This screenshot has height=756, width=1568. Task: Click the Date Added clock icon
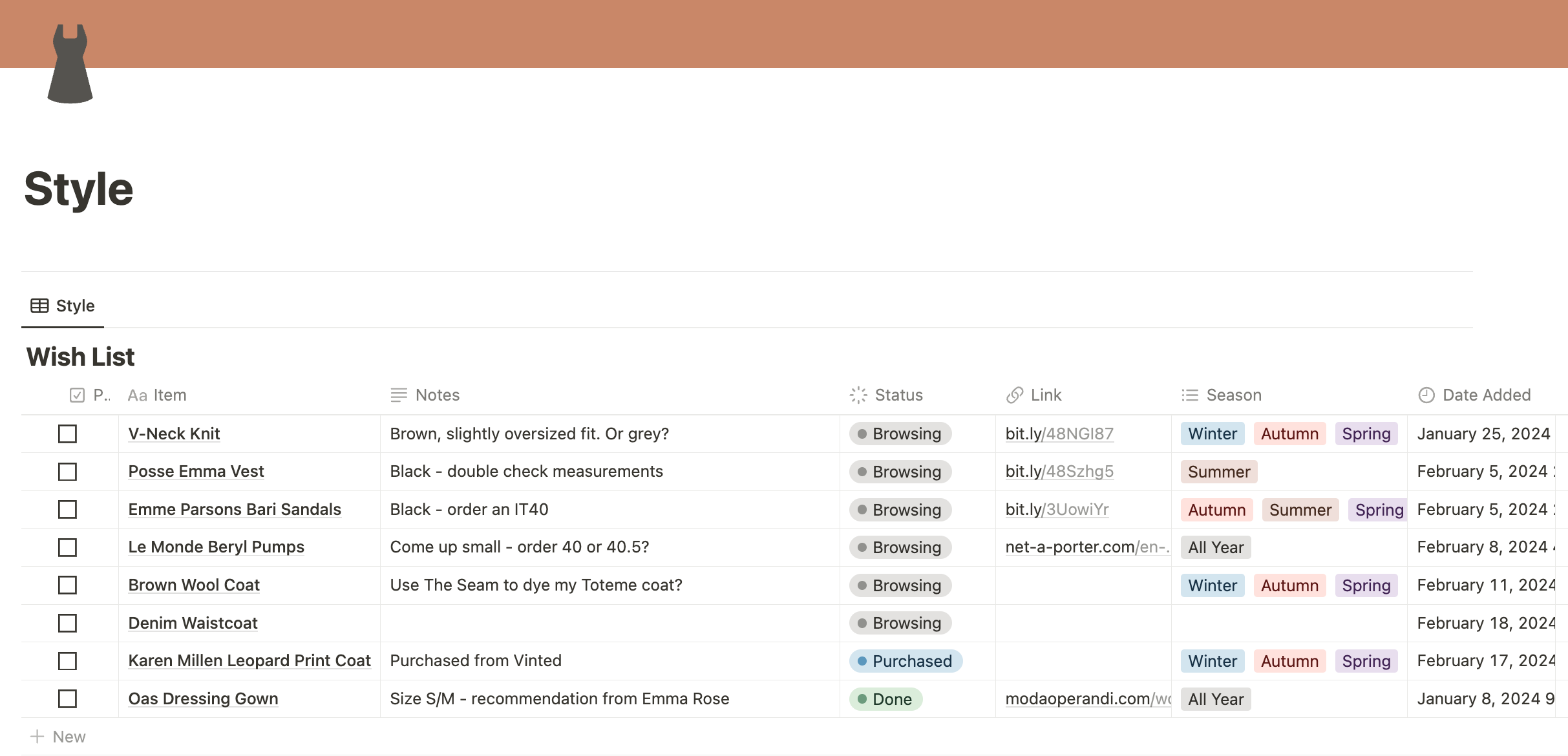click(1426, 395)
